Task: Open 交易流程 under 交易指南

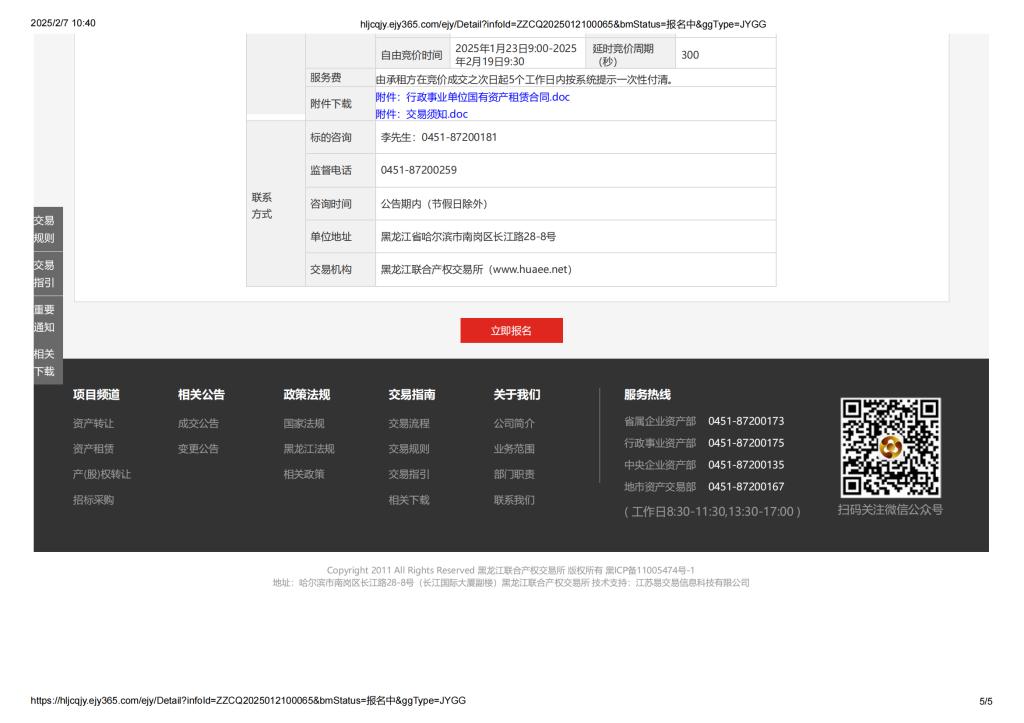Action: point(409,423)
